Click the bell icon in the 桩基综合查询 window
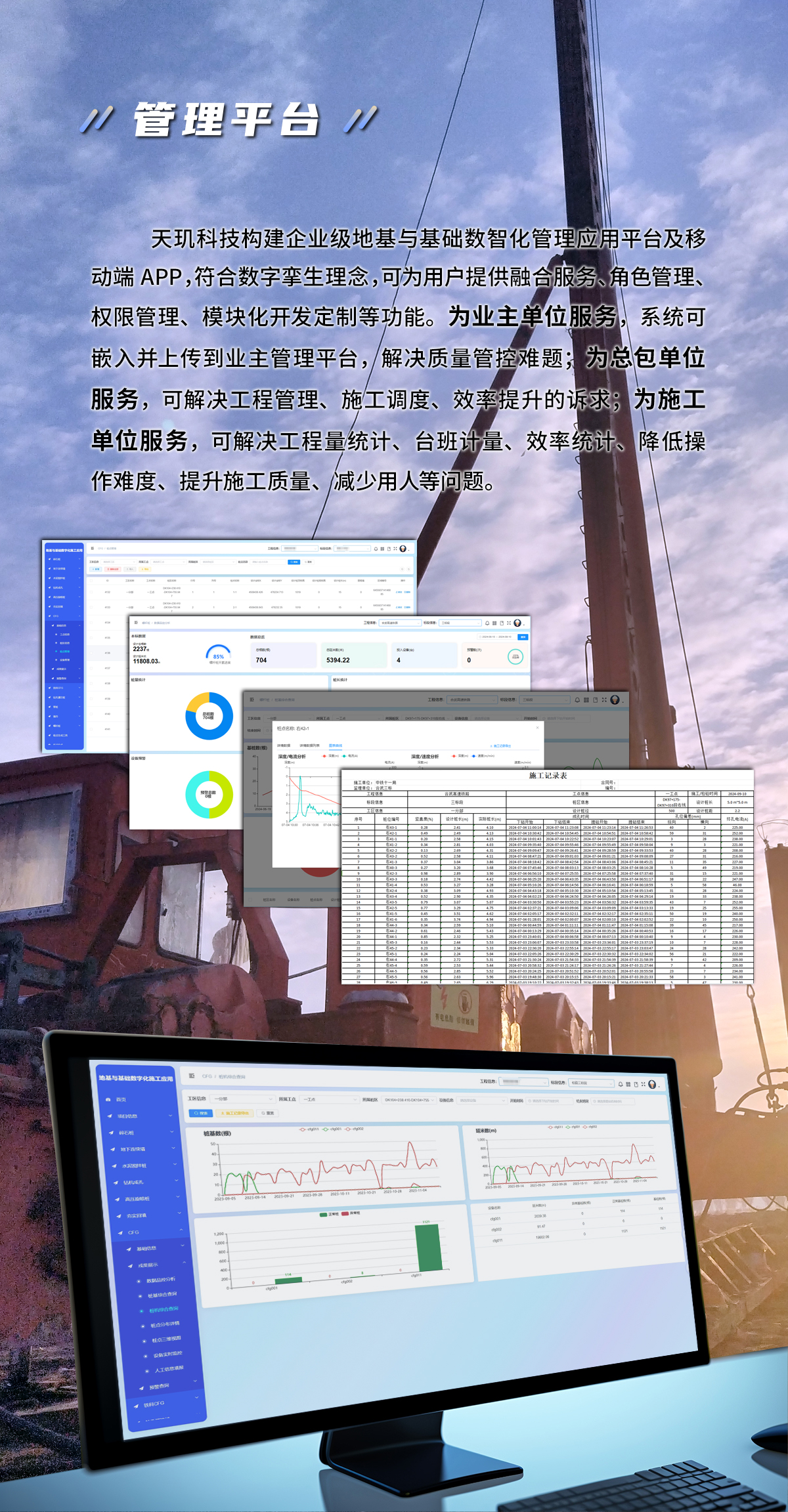The height and width of the screenshot is (1512, 788). (577, 700)
